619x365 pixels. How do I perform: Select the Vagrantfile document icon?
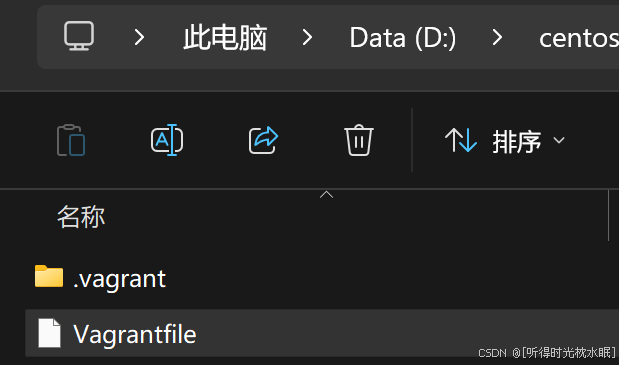pos(49,333)
